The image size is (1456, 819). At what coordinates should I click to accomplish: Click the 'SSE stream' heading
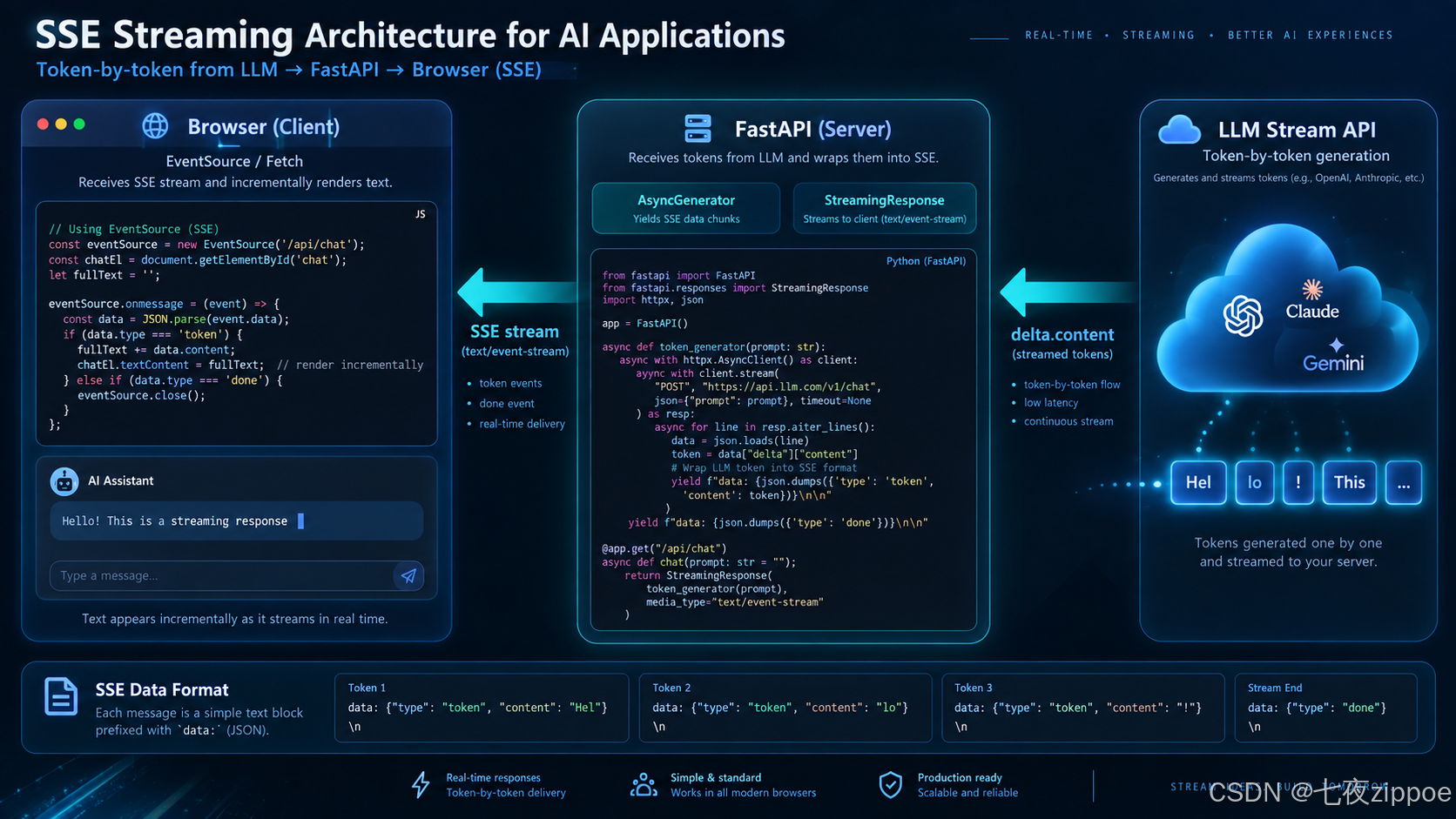[x=515, y=332]
